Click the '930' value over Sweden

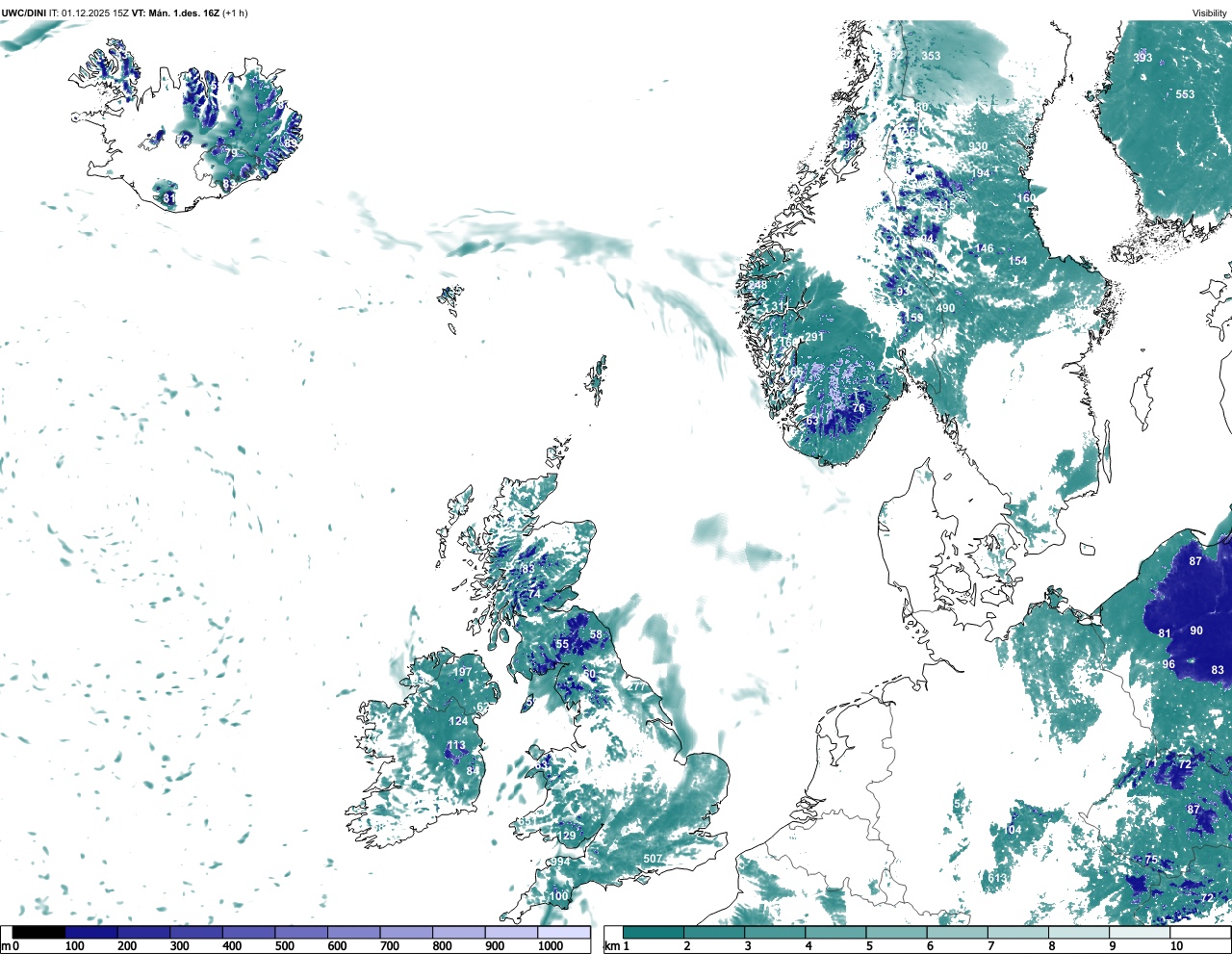click(x=978, y=147)
